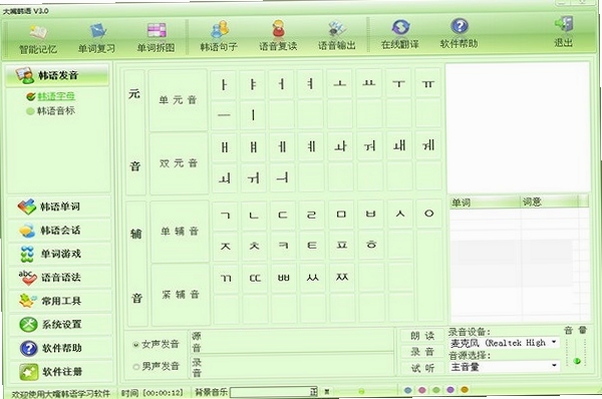
Task: Select the double vowel ㅢ
Action: [282, 177]
